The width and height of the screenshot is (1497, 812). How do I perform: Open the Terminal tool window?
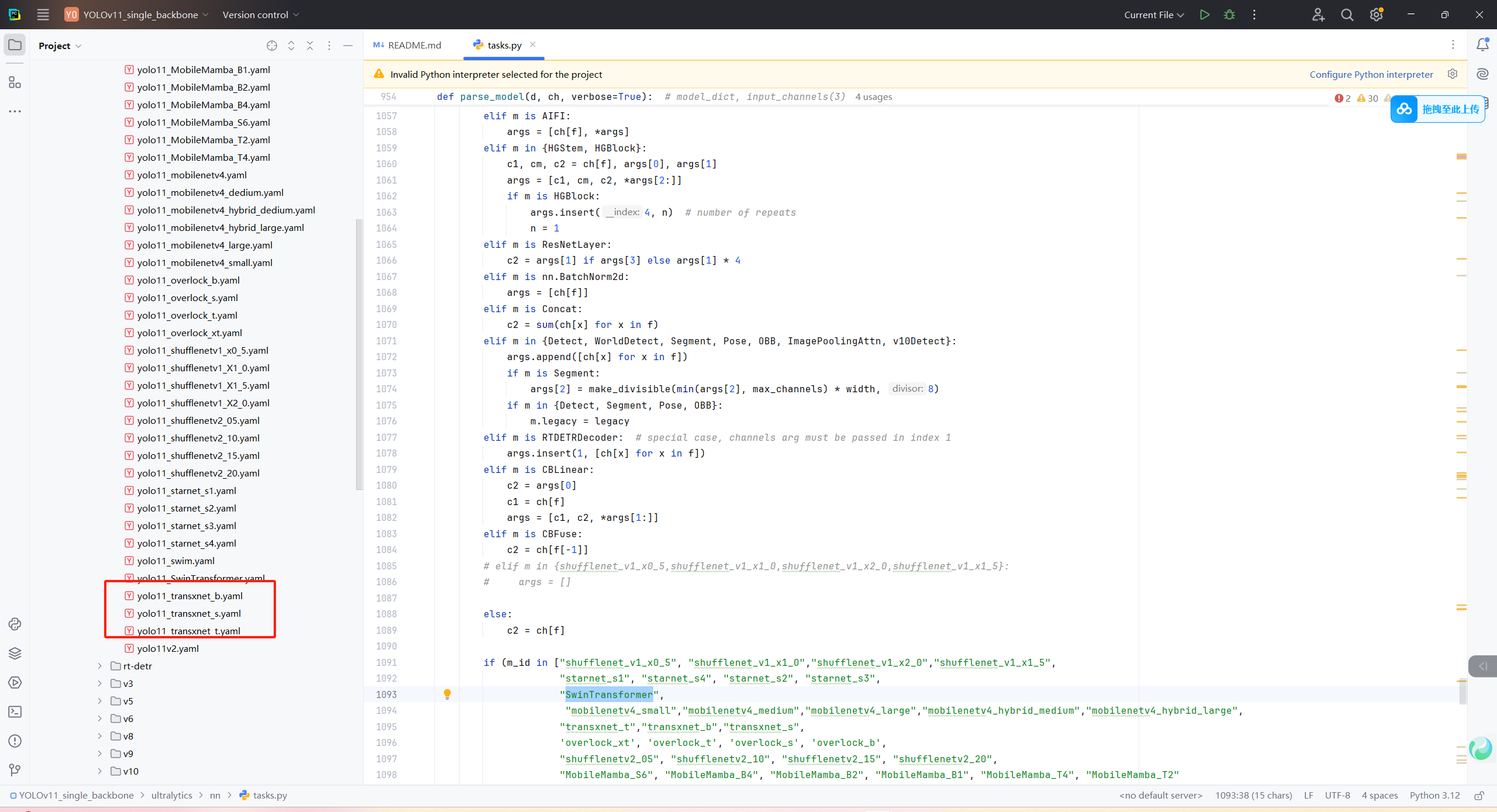point(15,711)
